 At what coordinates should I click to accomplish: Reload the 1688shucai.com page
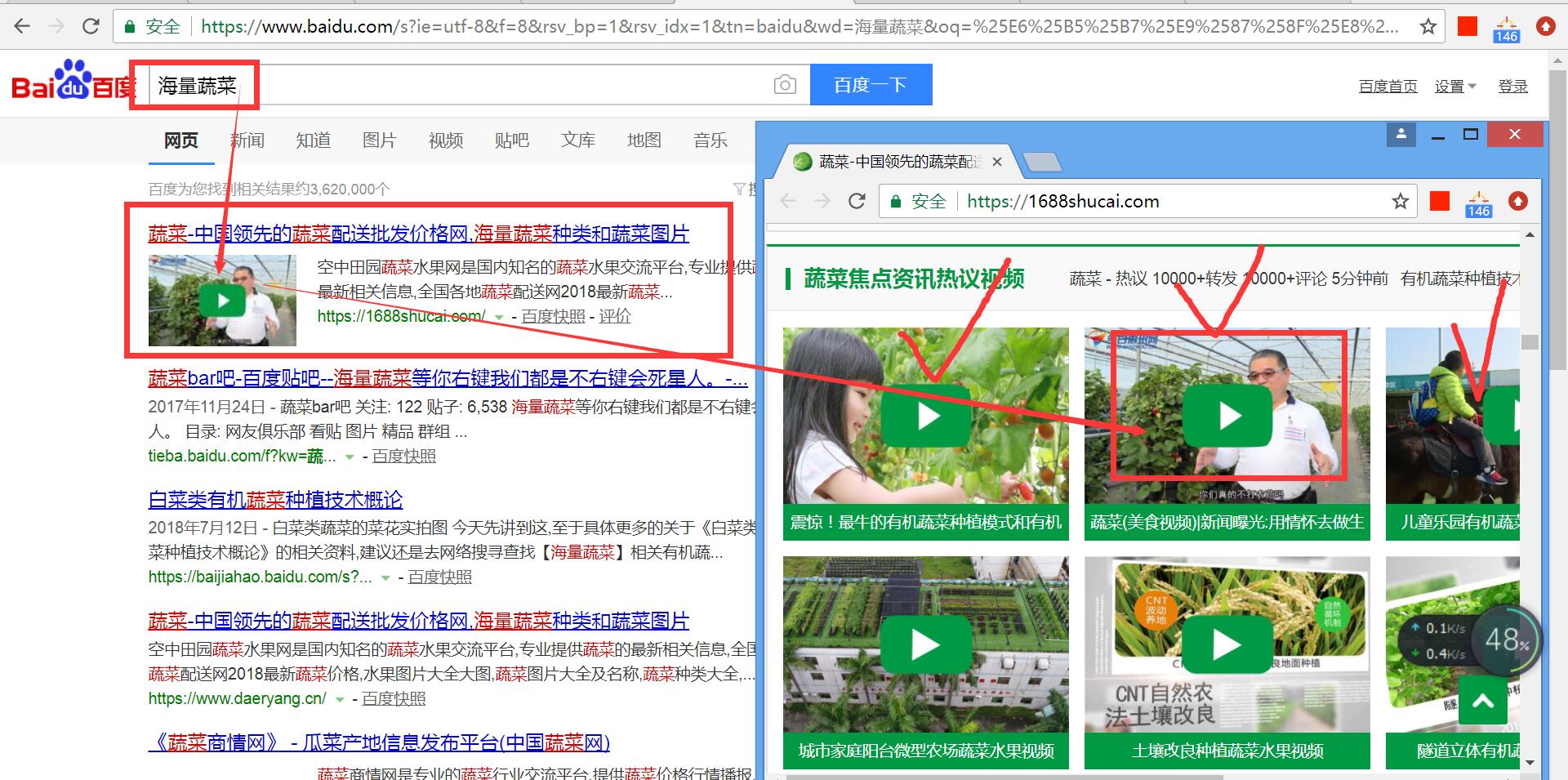click(857, 201)
